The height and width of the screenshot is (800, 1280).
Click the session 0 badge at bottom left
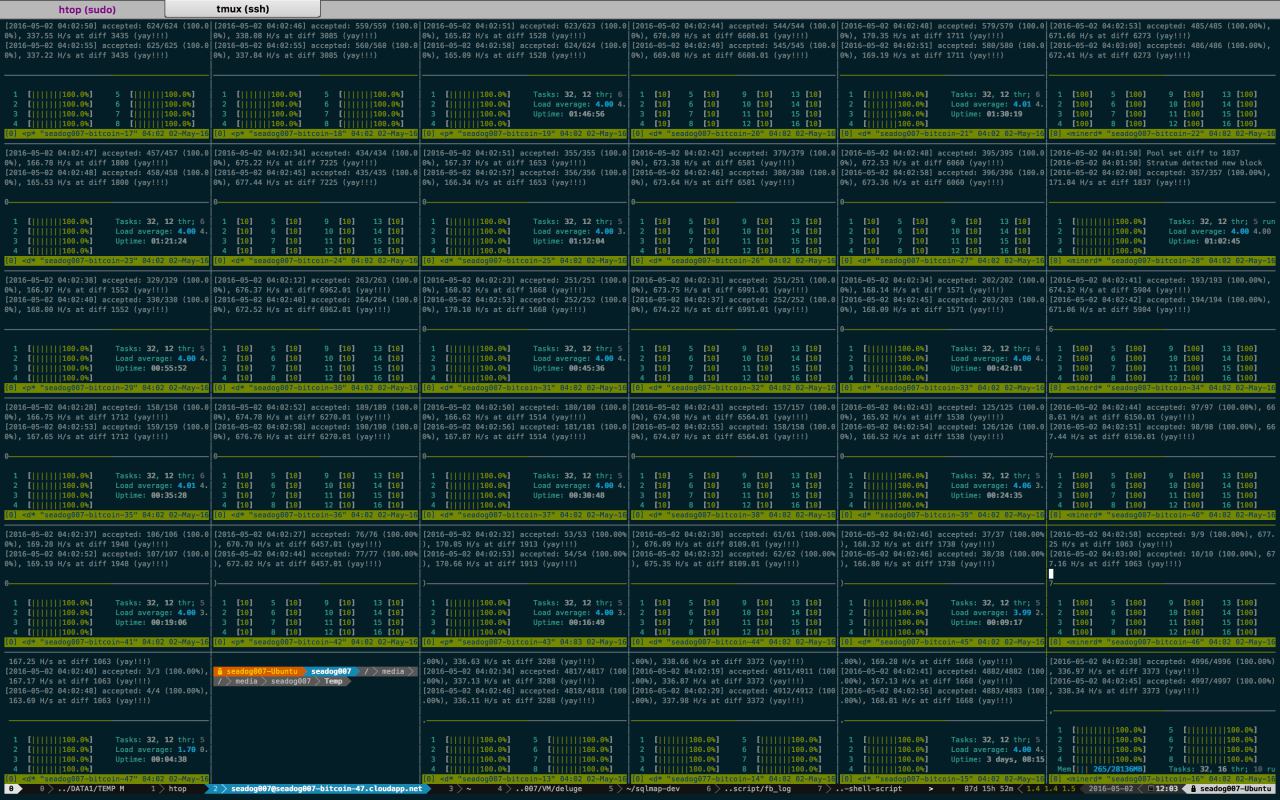[x=11, y=789]
